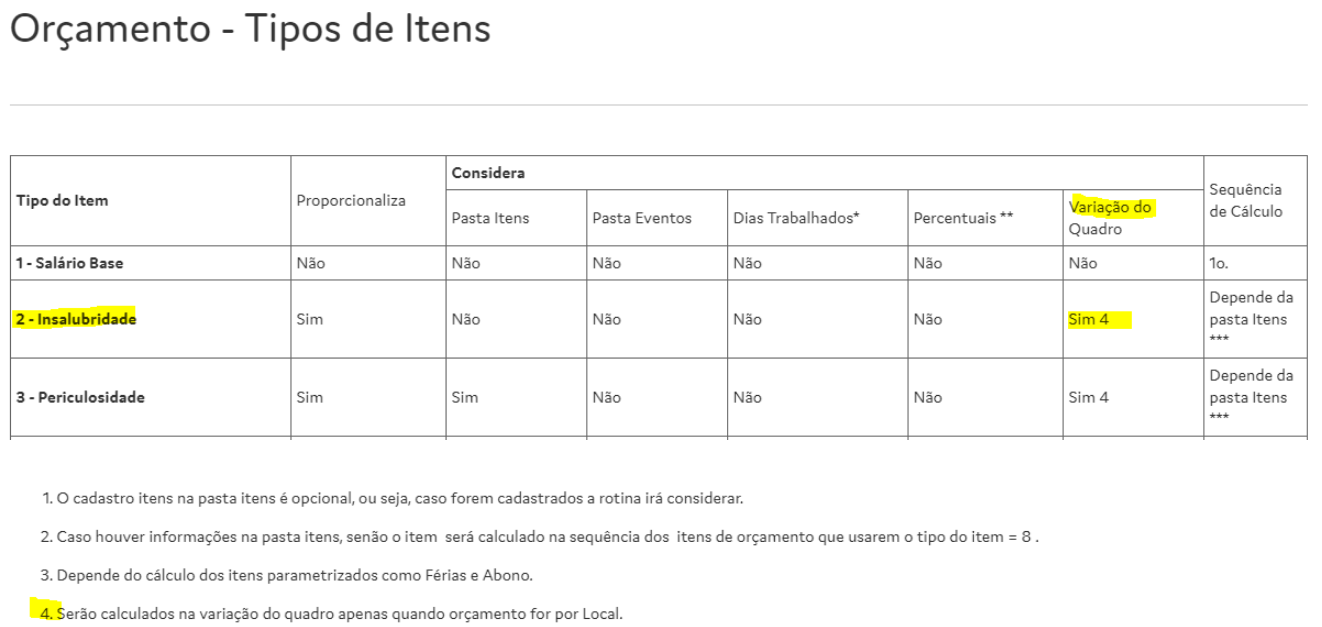The width and height of the screenshot is (1322, 627).
Task: Click footnote 1 about optional item registration
Action: pos(392,498)
